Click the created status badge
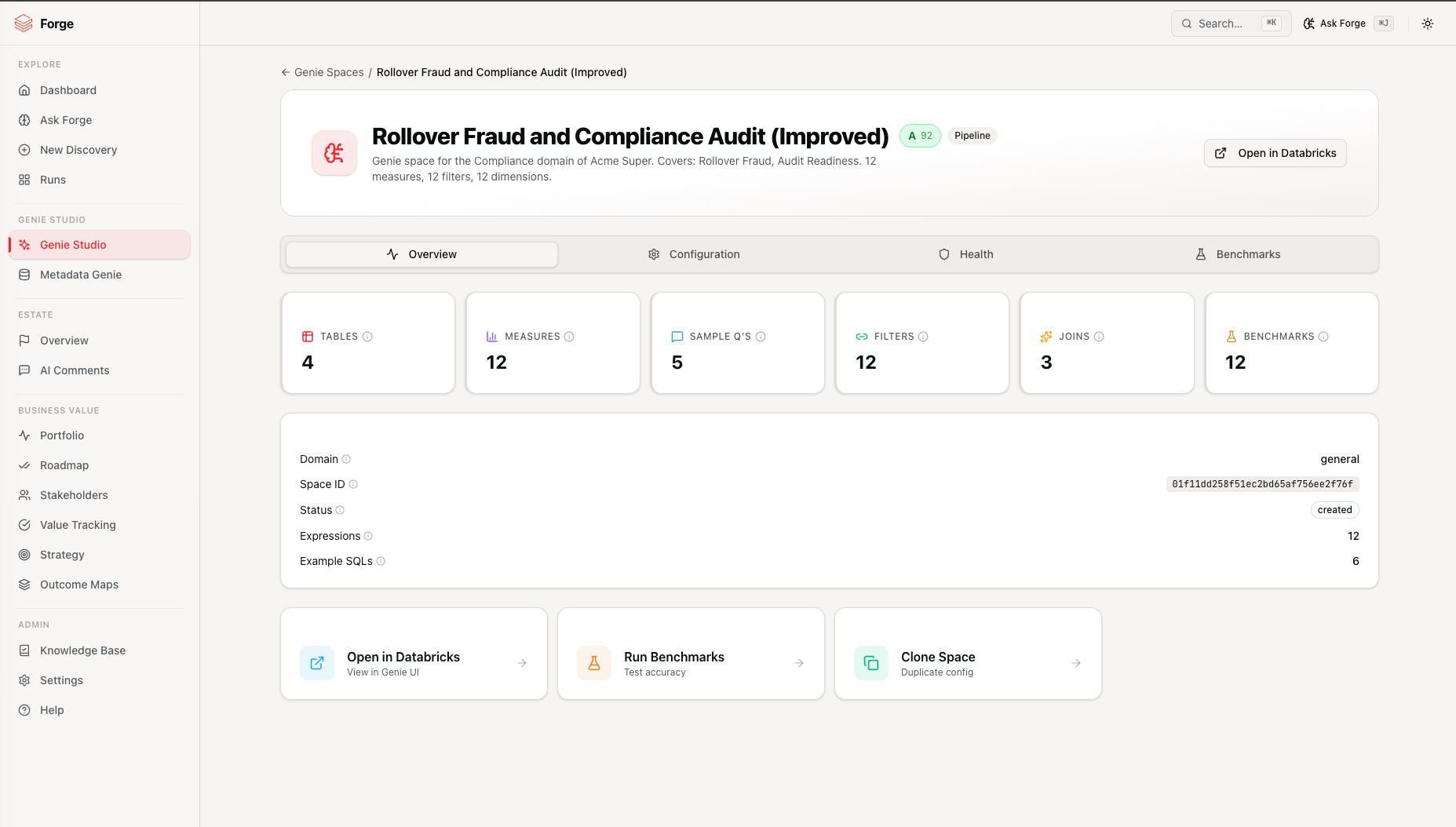 (1335, 510)
